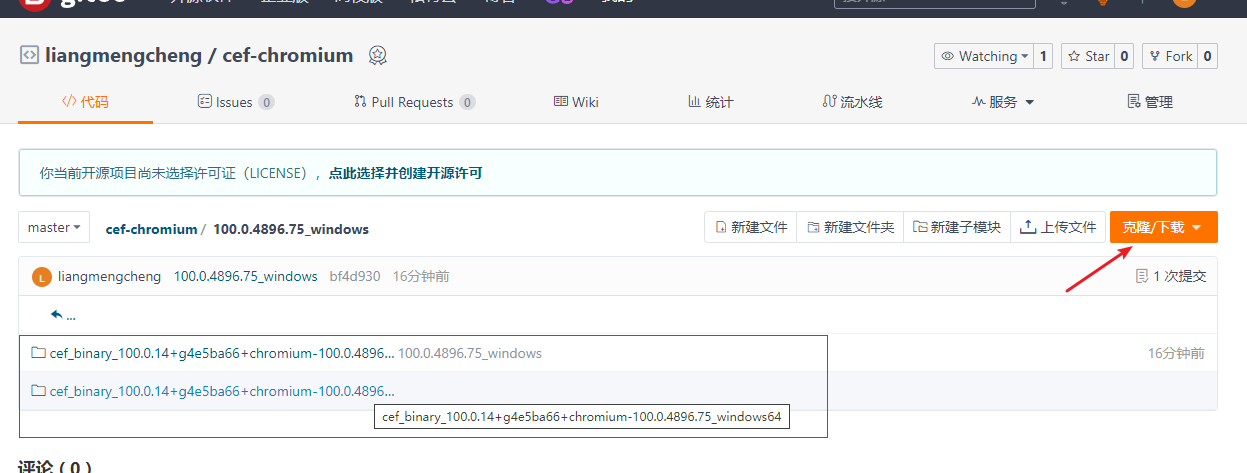Click the Wiki book icon
The height and width of the screenshot is (473, 1247).
[x=561, y=102]
